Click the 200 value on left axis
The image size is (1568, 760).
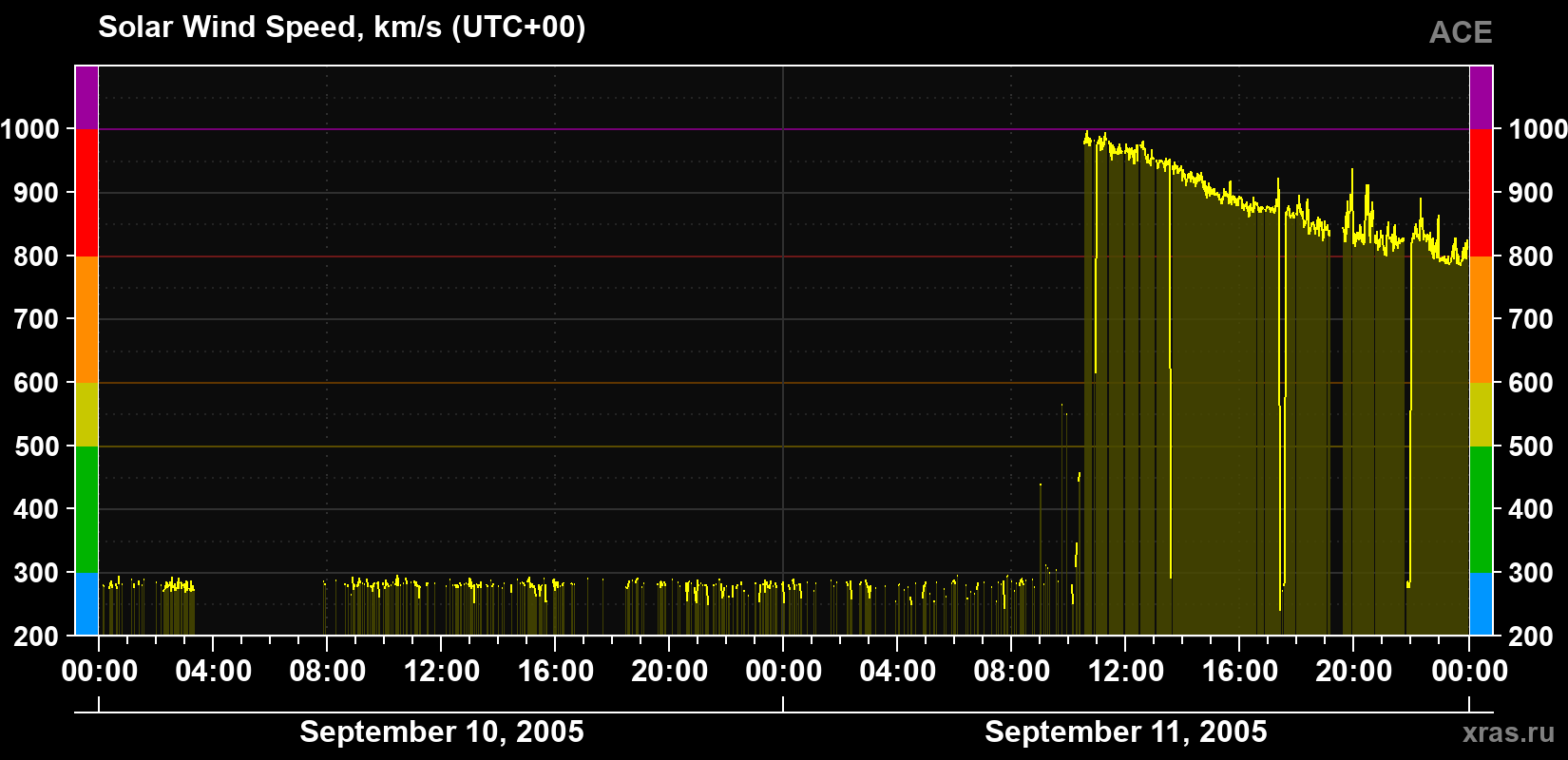click(x=37, y=636)
